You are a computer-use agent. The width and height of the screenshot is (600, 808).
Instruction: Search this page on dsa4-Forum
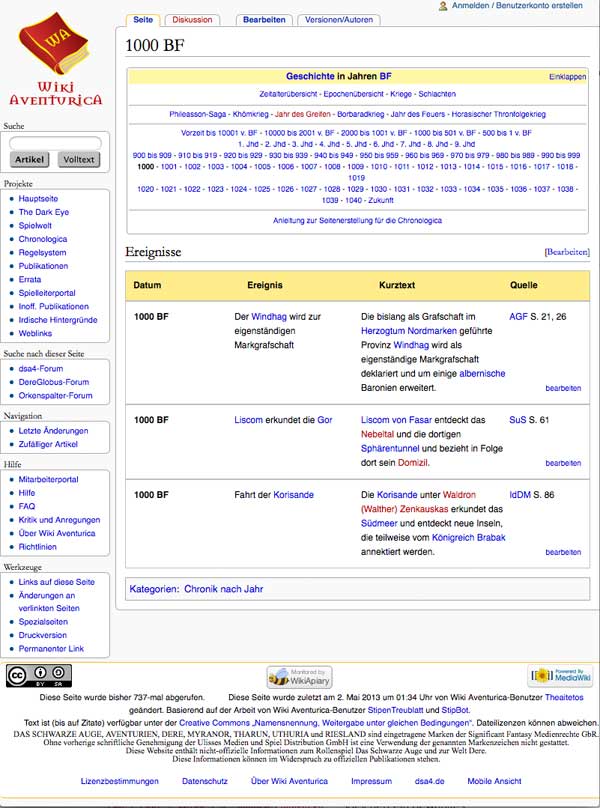click(41, 368)
